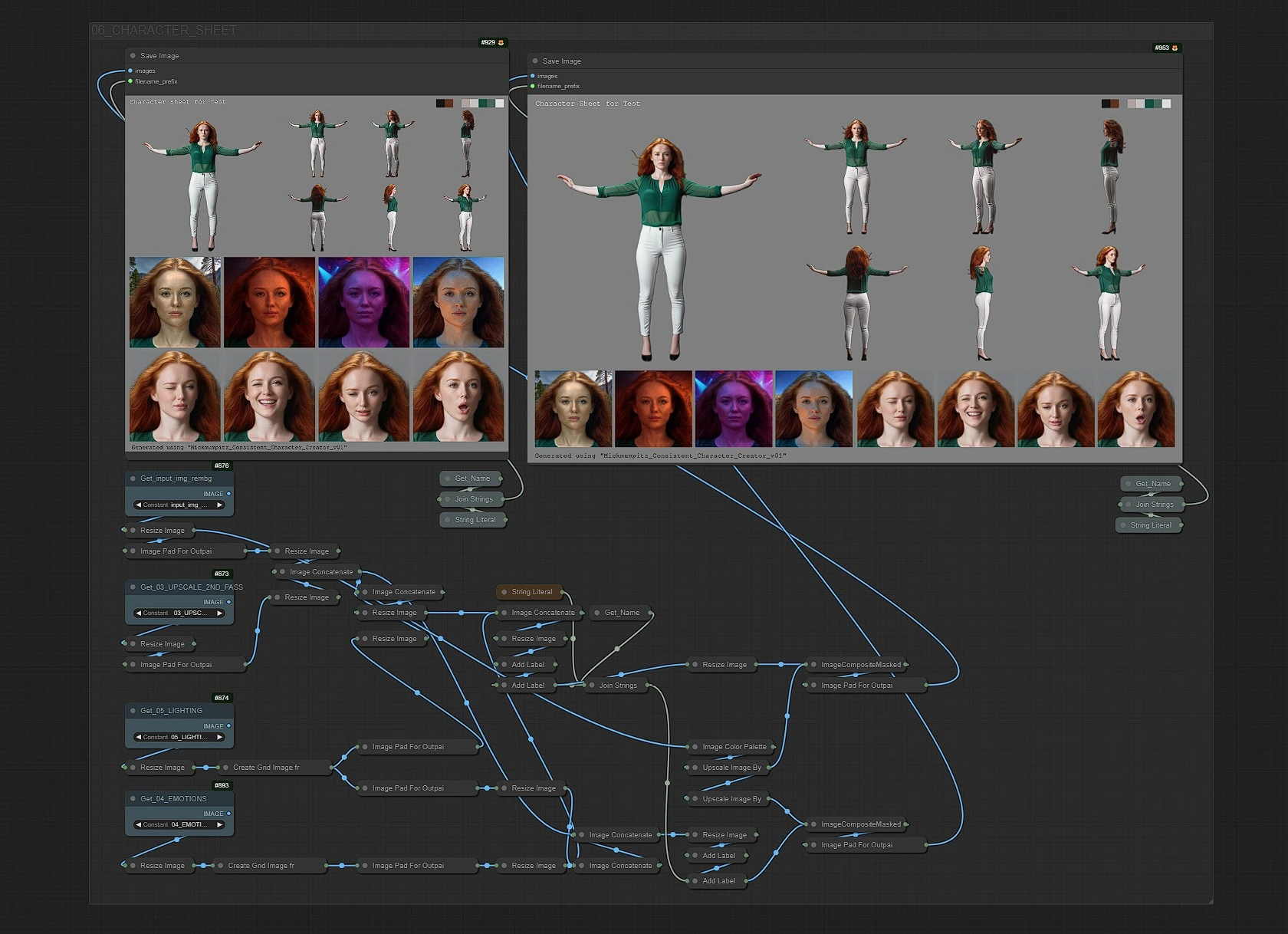The image size is (1288, 934).
Task: Open the Constant 04_EMOTI combo value
Action: click(179, 824)
